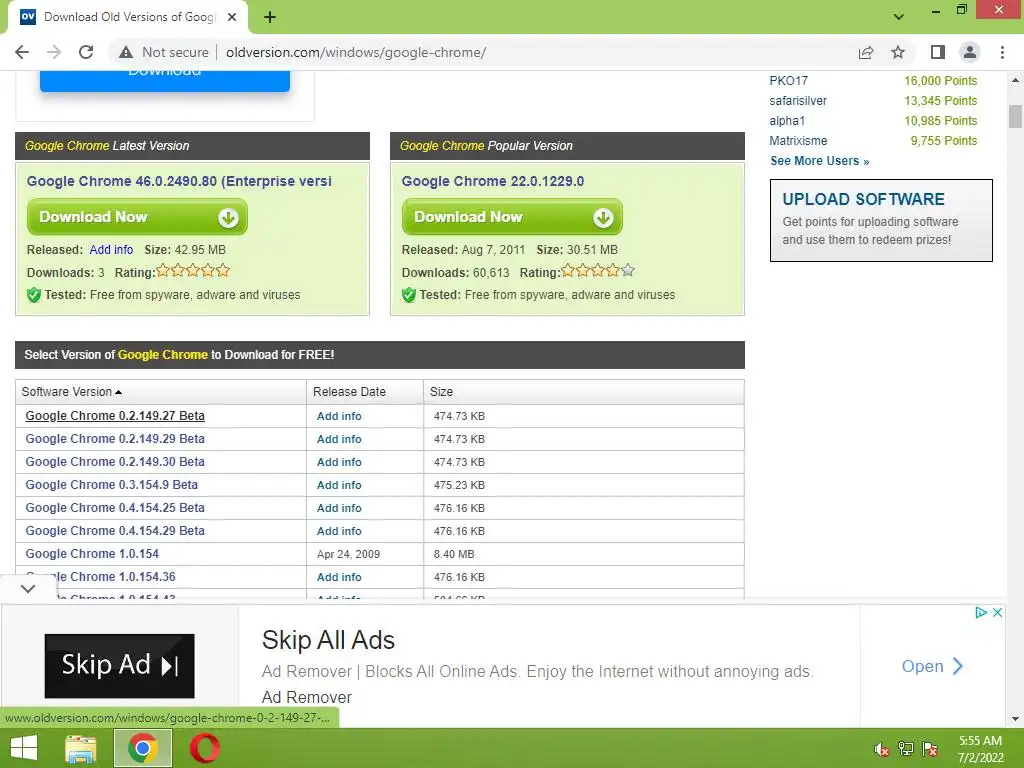Close the bottom advertisement
Viewport: 1024px width, 768px height.
click(997, 613)
